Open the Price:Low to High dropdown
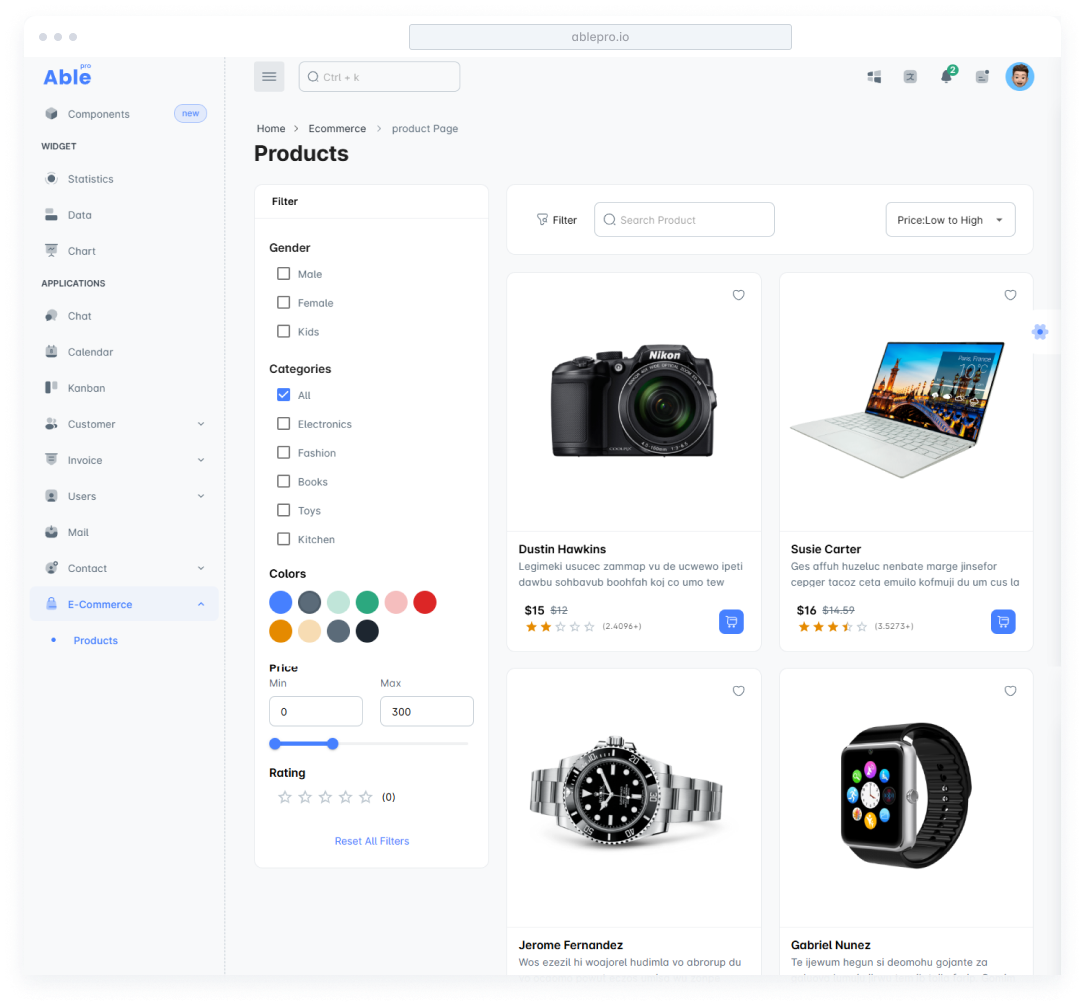This screenshot has width=1085, height=1007. (x=950, y=219)
